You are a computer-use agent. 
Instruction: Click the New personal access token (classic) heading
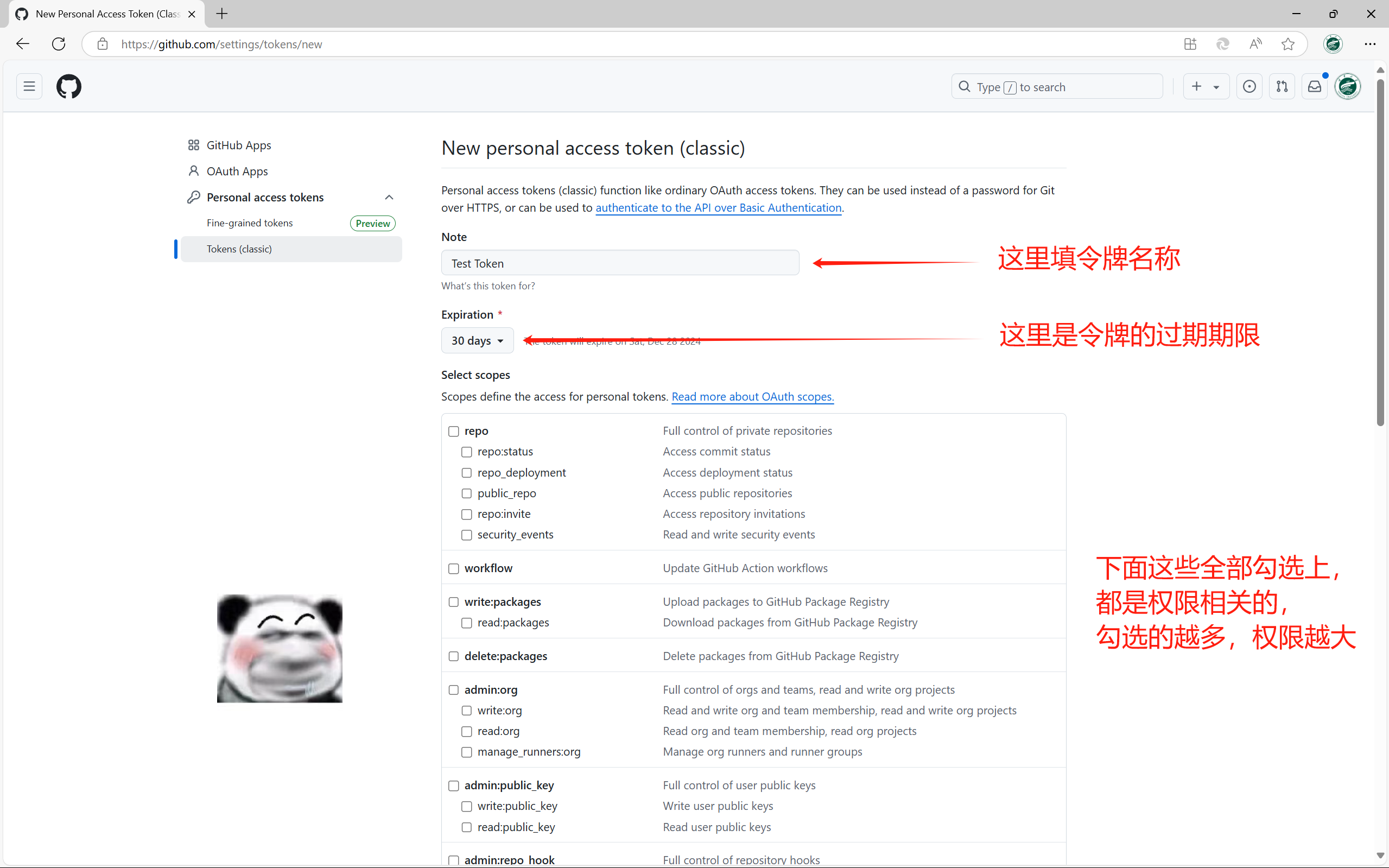593,148
